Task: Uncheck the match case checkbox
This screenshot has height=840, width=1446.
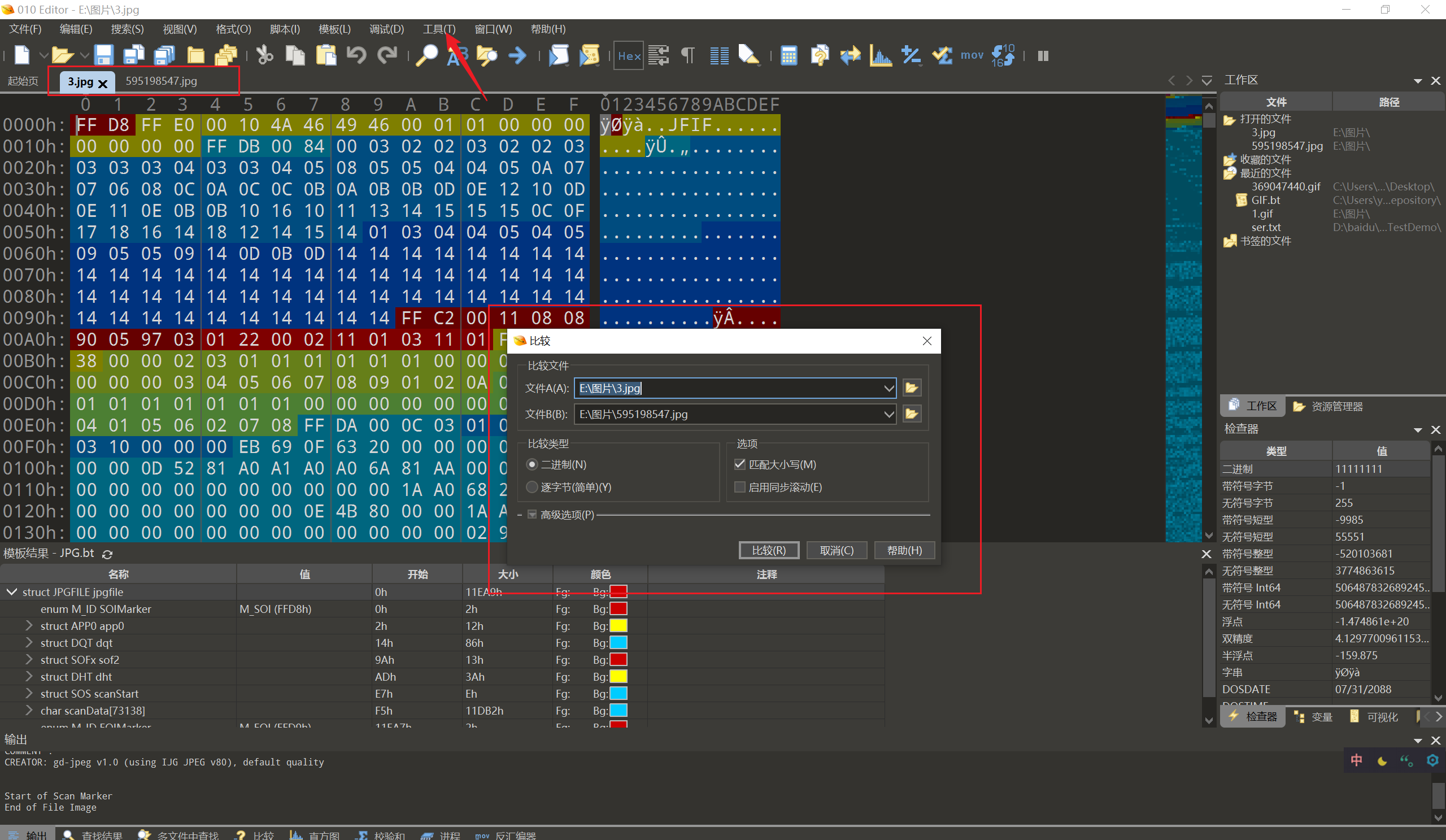Action: (739, 464)
